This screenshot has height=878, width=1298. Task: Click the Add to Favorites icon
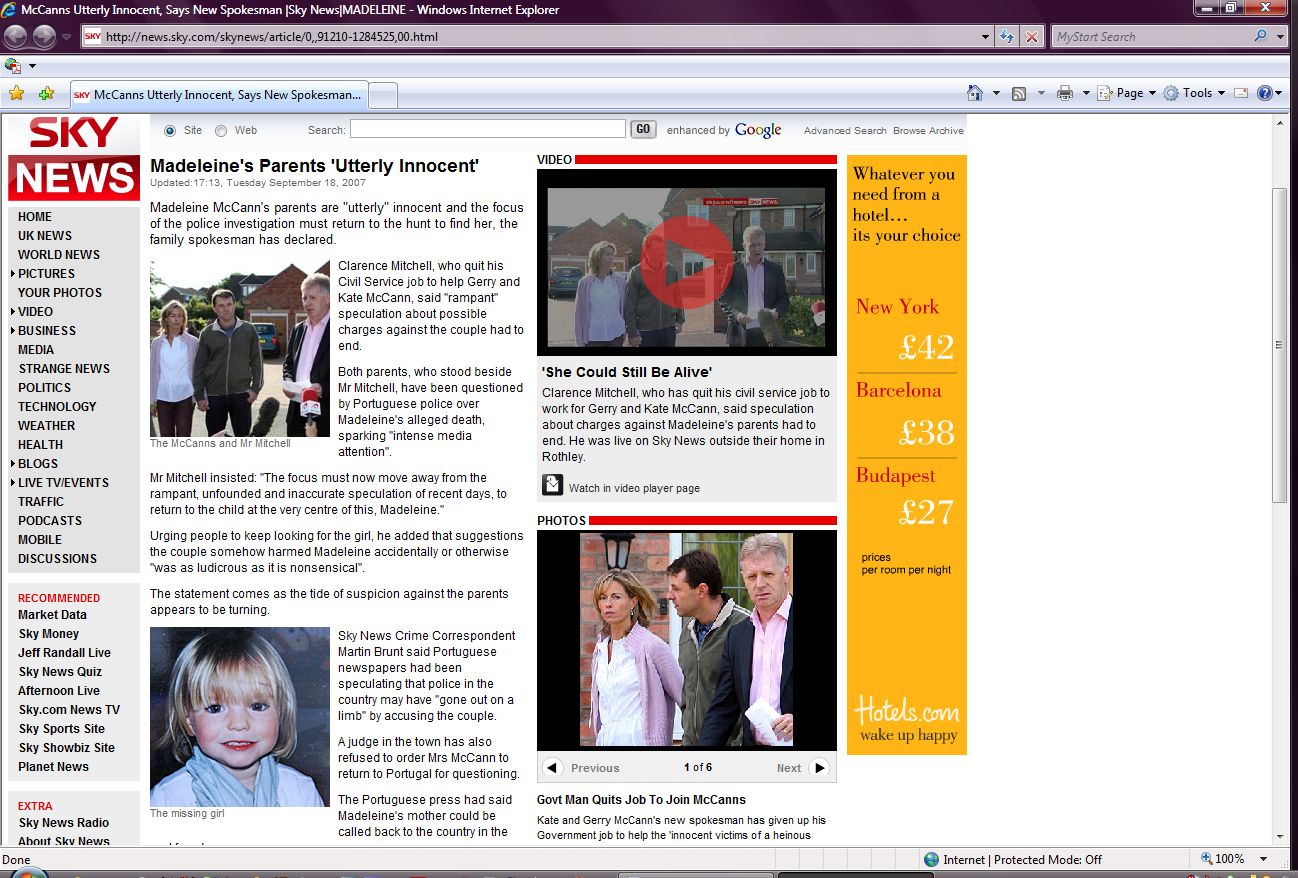[x=46, y=93]
